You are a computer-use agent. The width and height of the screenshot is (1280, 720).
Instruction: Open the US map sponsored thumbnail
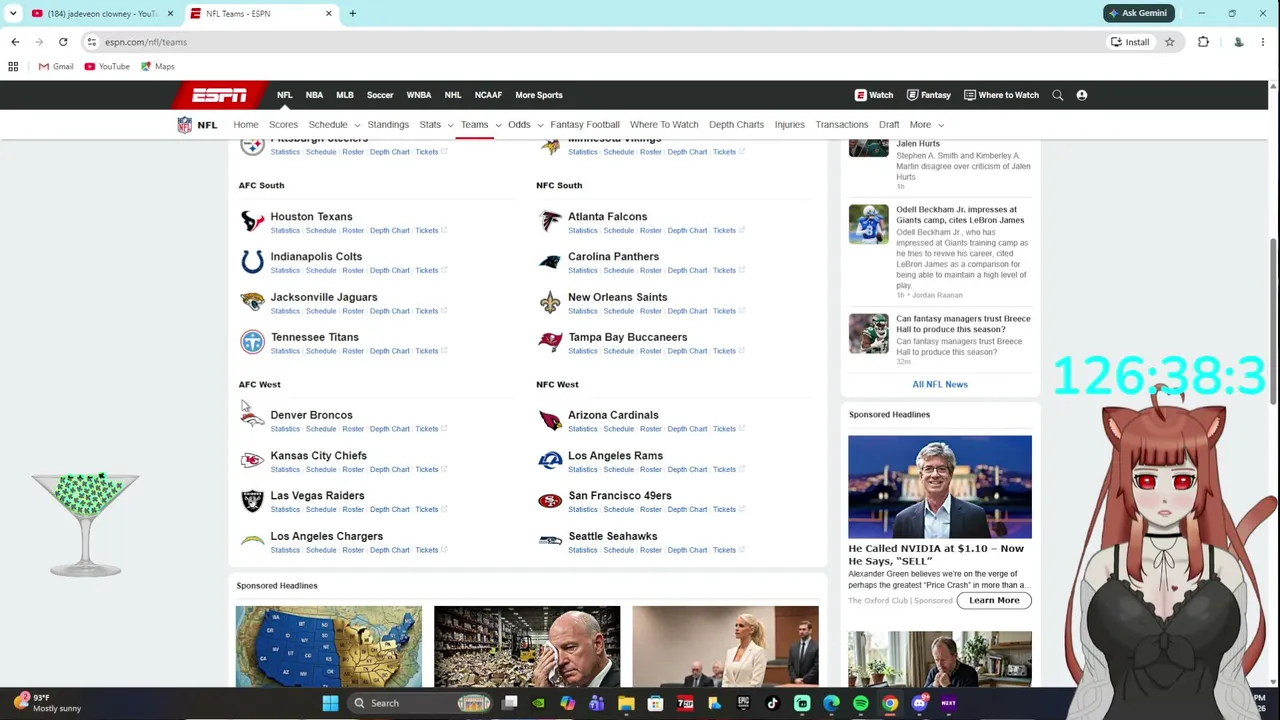[x=329, y=646]
